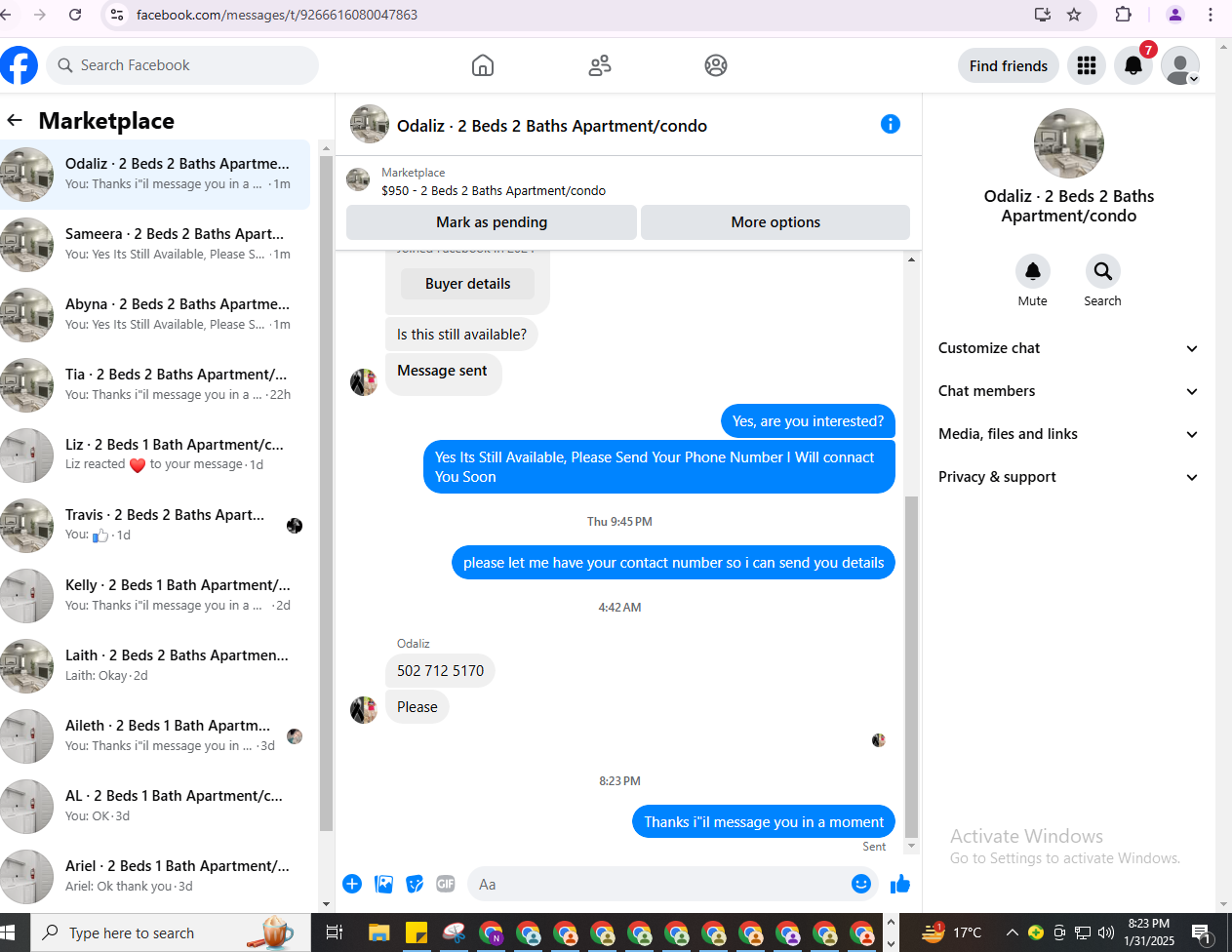Mute this conversation via bell icon
Viewport: 1232px width, 952px height.
point(1033,270)
